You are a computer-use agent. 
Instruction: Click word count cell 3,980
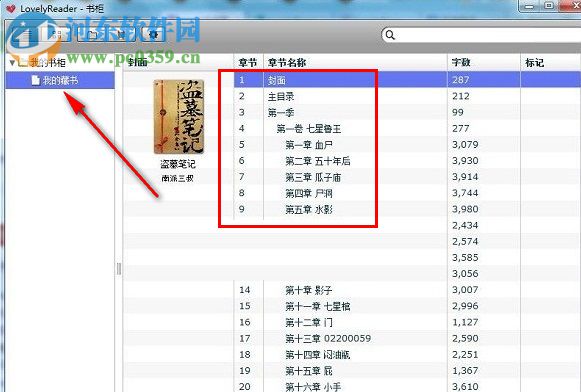[465, 209]
